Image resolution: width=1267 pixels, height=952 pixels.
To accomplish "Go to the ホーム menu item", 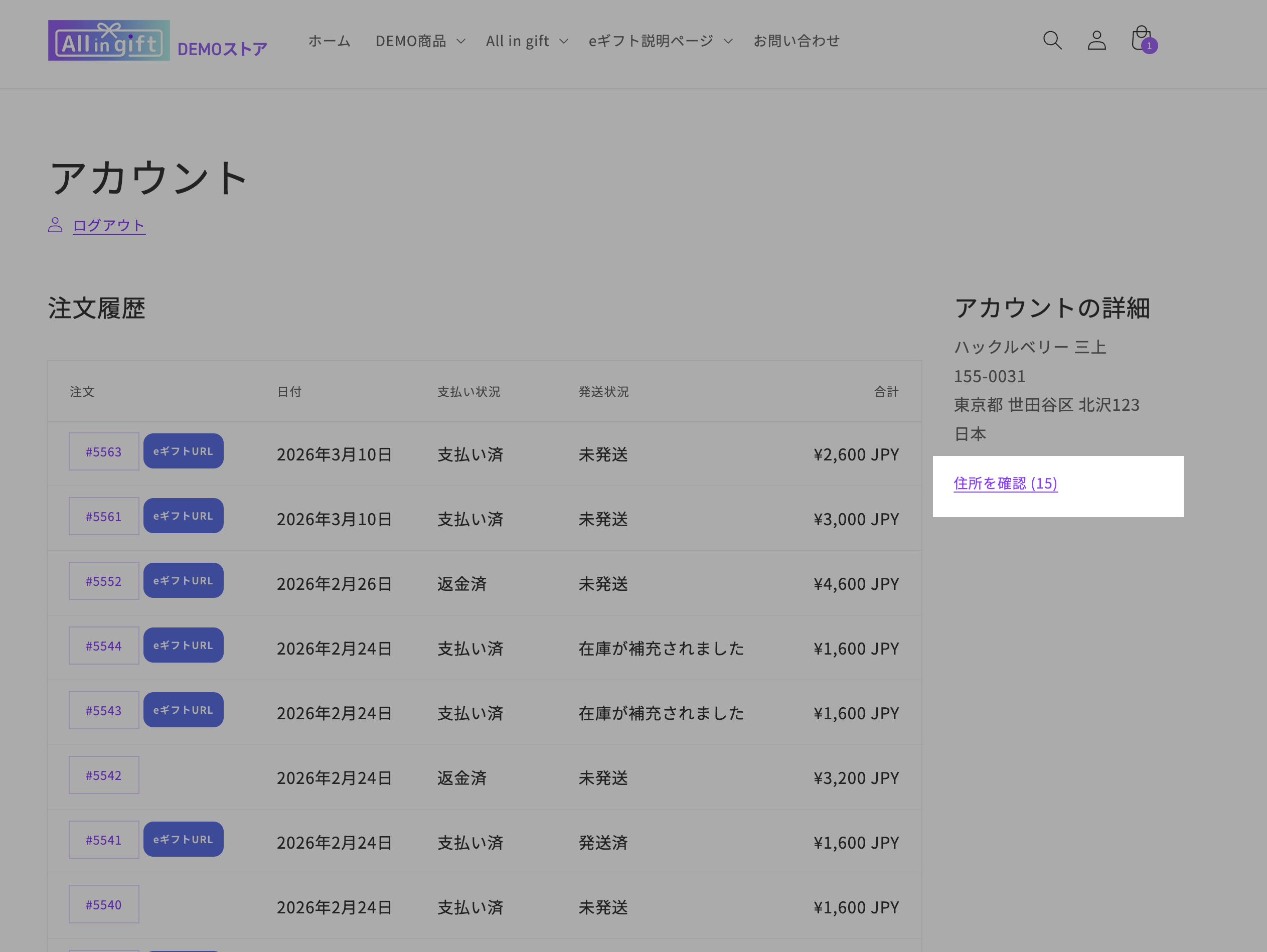I will click(x=330, y=41).
